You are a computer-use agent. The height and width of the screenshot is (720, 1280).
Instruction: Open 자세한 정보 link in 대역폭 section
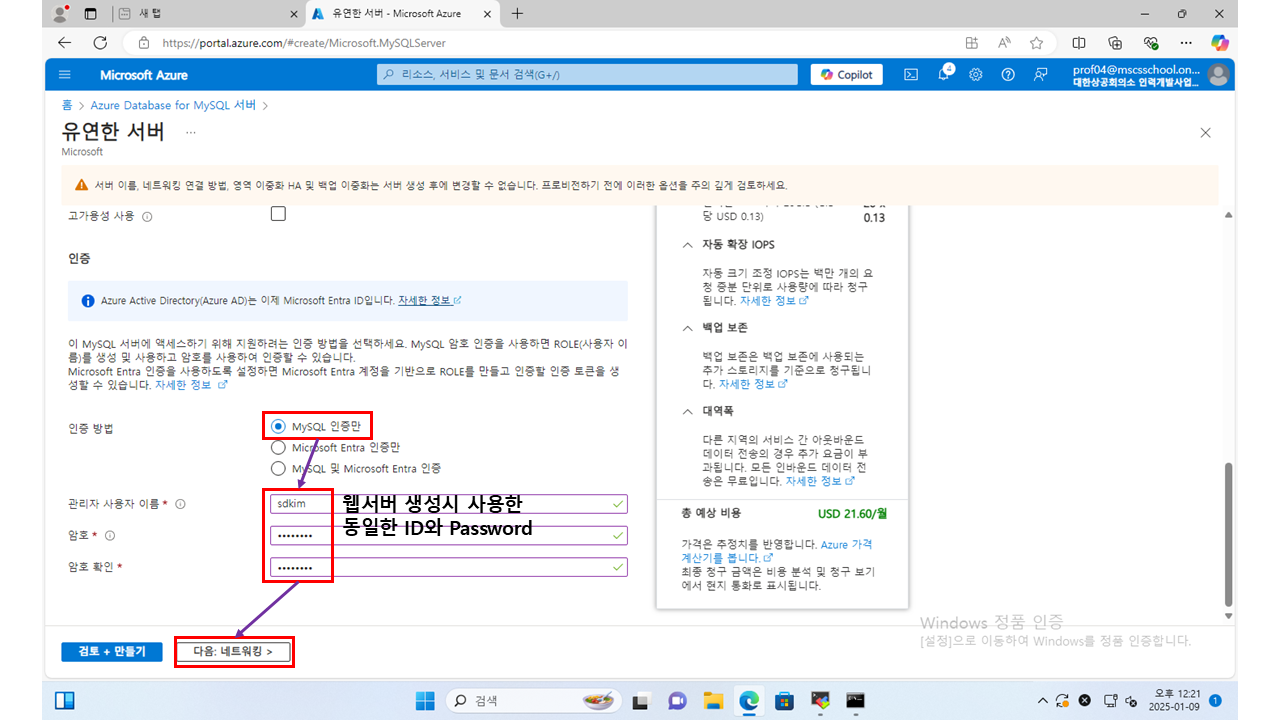820,481
